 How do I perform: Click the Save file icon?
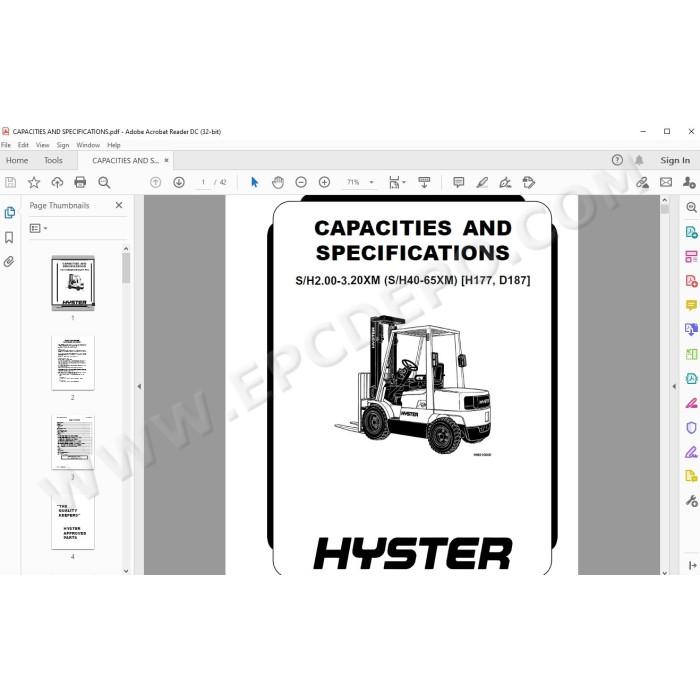[x=10, y=182]
